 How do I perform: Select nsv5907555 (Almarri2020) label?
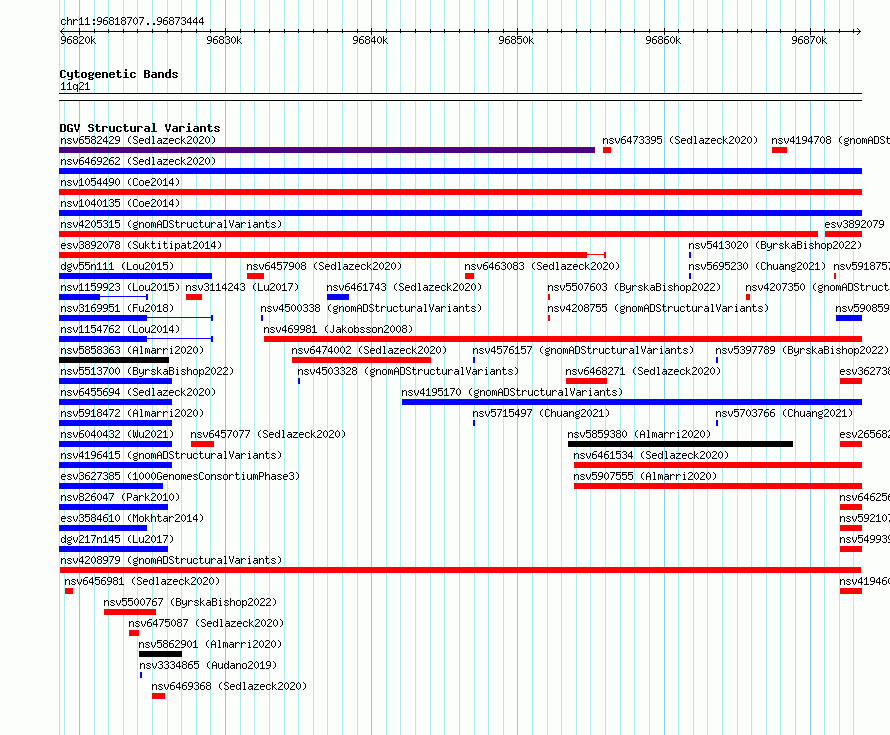pos(645,476)
